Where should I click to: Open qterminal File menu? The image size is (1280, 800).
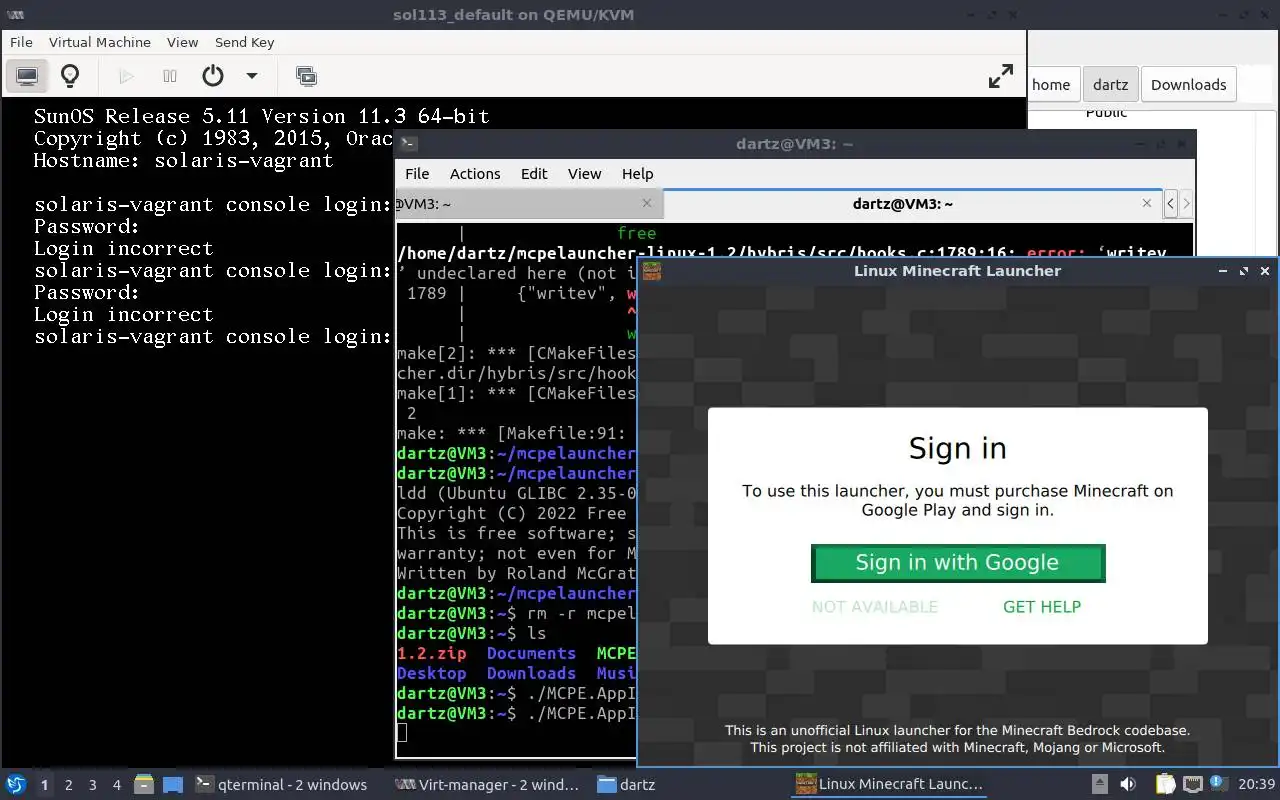click(x=417, y=173)
